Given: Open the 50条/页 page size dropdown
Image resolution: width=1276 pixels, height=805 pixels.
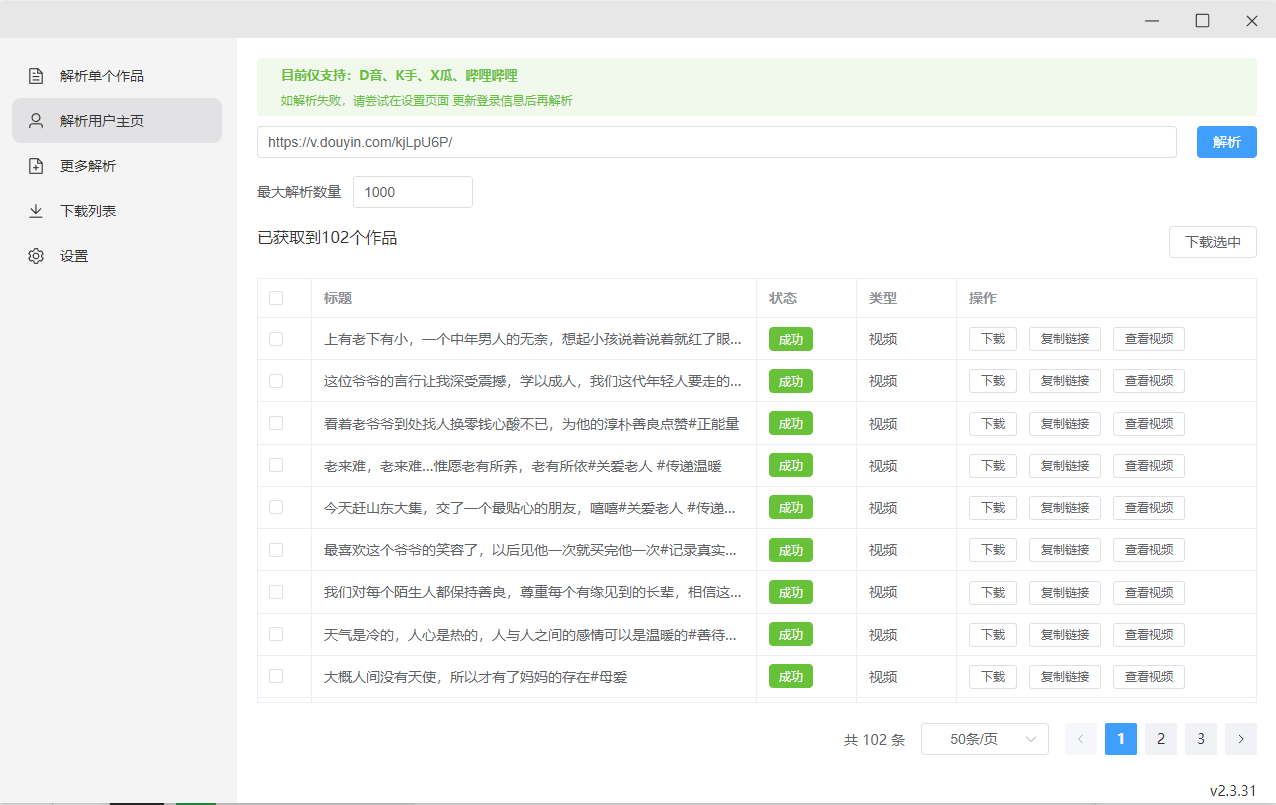Looking at the screenshot, I should (x=984, y=739).
